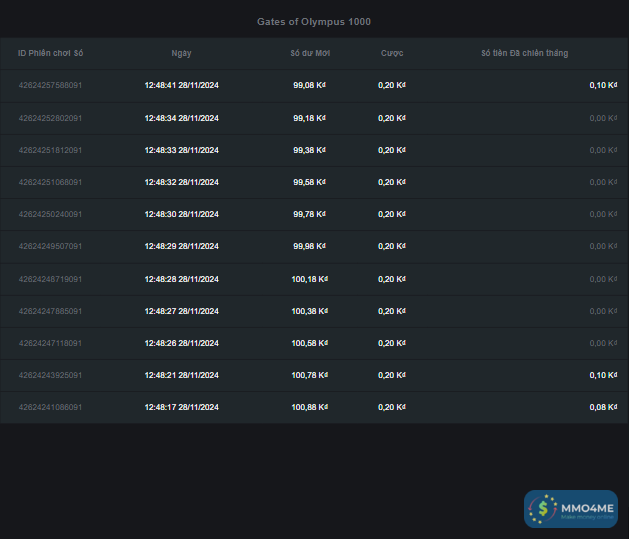This screenshot has width=629, height=539.
Task: Click the balance value 99,38 K₫
Action: click(x=309, y=150)
